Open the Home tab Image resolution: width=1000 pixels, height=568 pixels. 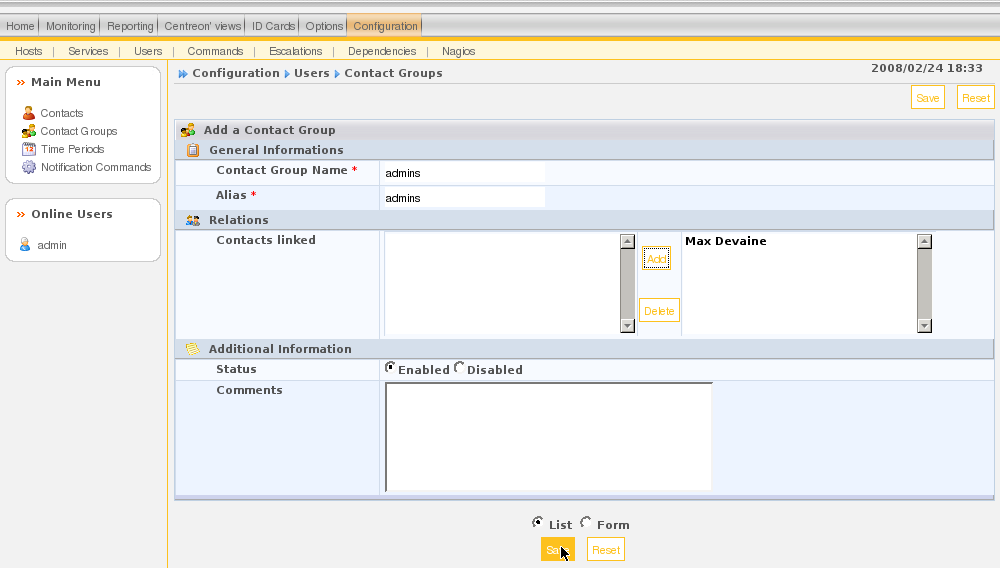20,26
